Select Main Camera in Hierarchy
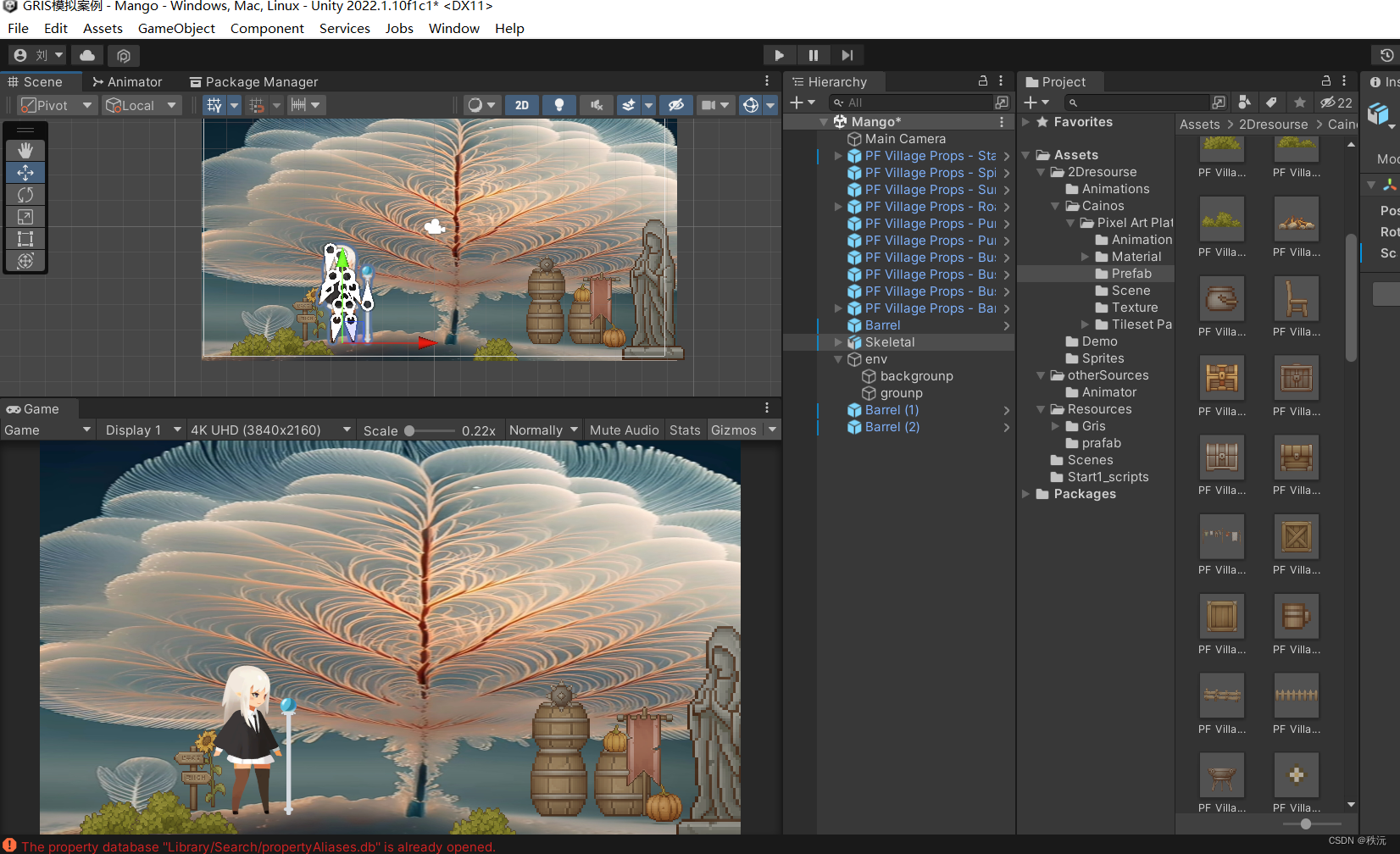 pyautogui.click(x=905, y=139)
